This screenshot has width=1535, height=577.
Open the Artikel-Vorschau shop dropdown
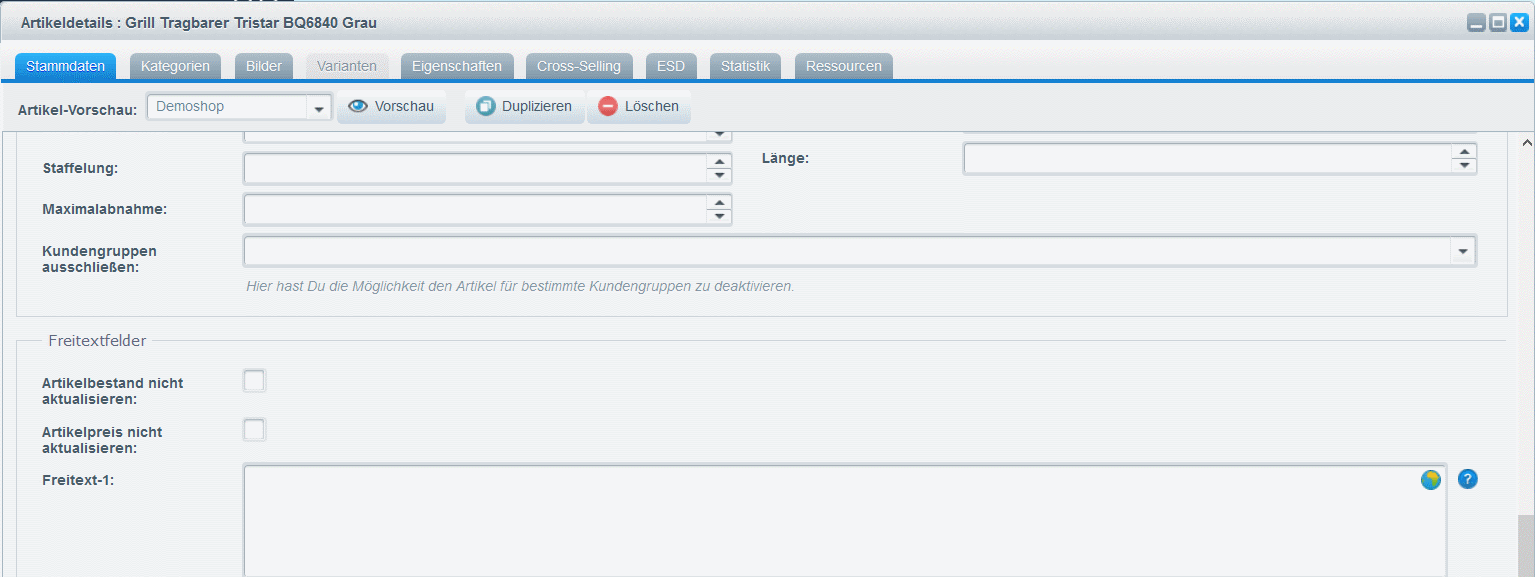319,108
